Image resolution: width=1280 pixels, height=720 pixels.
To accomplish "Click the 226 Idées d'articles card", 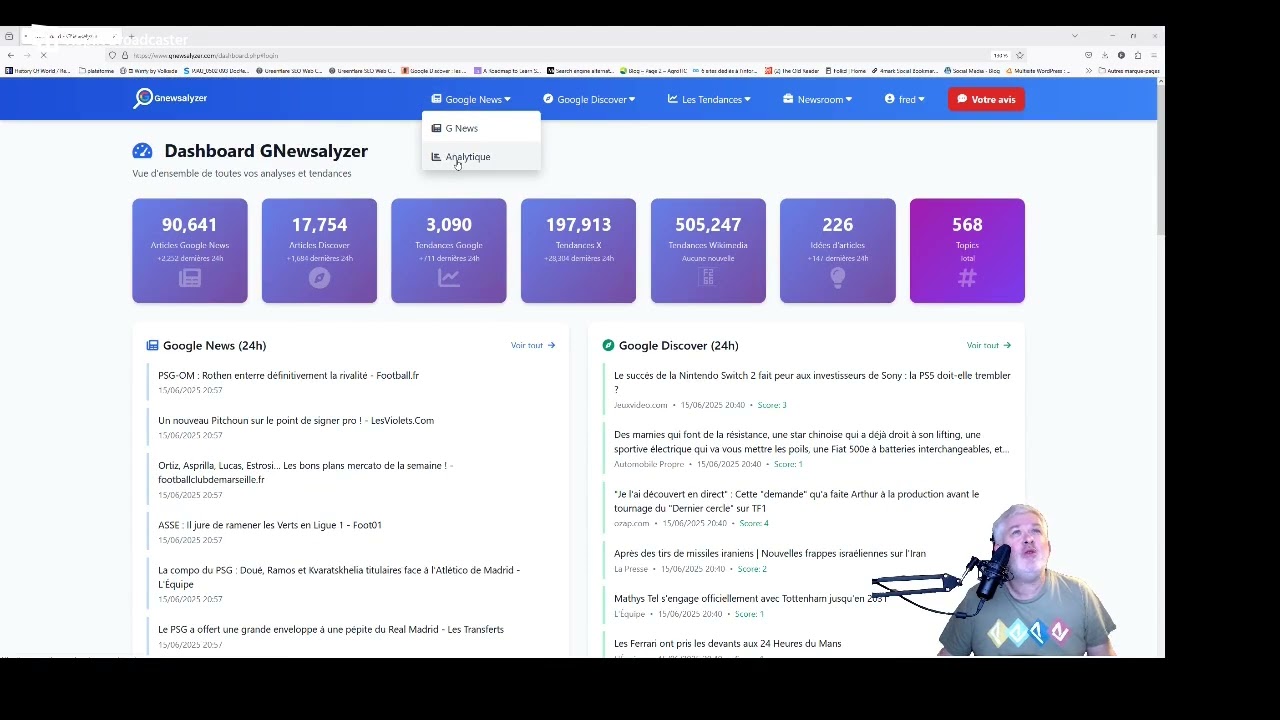I will click(838, 250).
